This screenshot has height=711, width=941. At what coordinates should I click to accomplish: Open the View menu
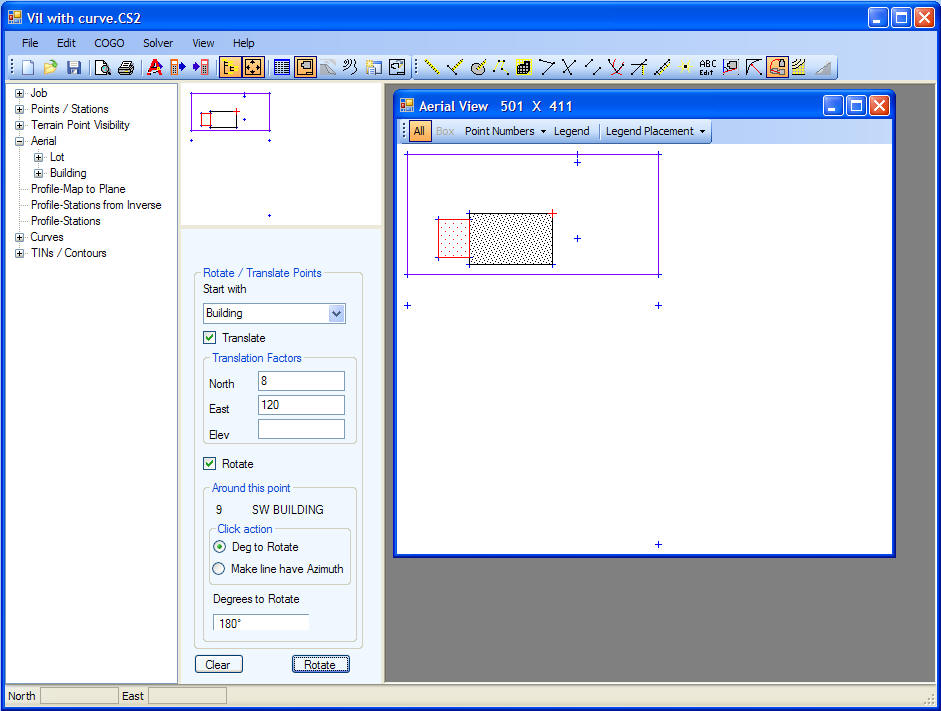tap(203, 43)
